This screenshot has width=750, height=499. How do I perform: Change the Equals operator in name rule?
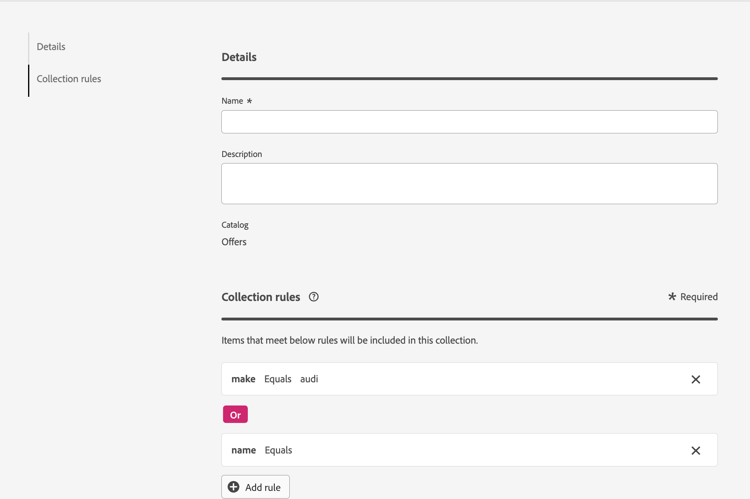278,450
